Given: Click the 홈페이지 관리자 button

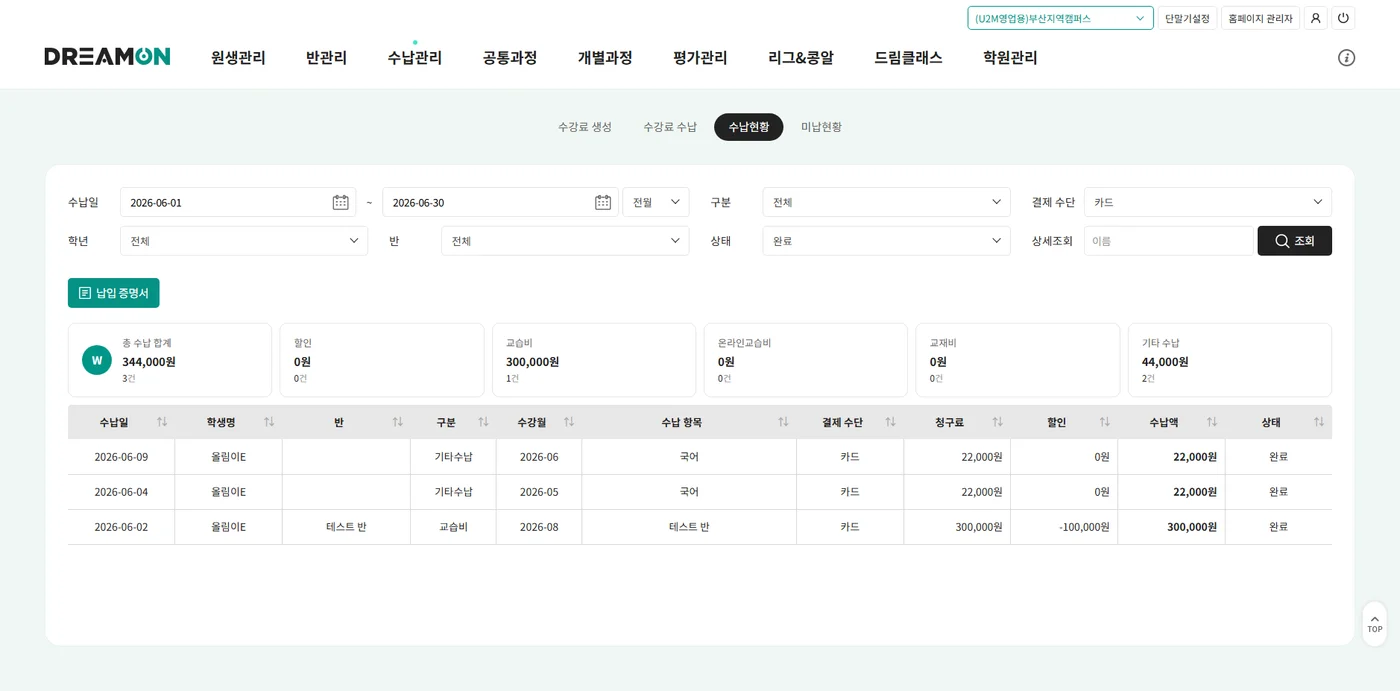Looking at the screenshot, I should [x=1260, y=18].
